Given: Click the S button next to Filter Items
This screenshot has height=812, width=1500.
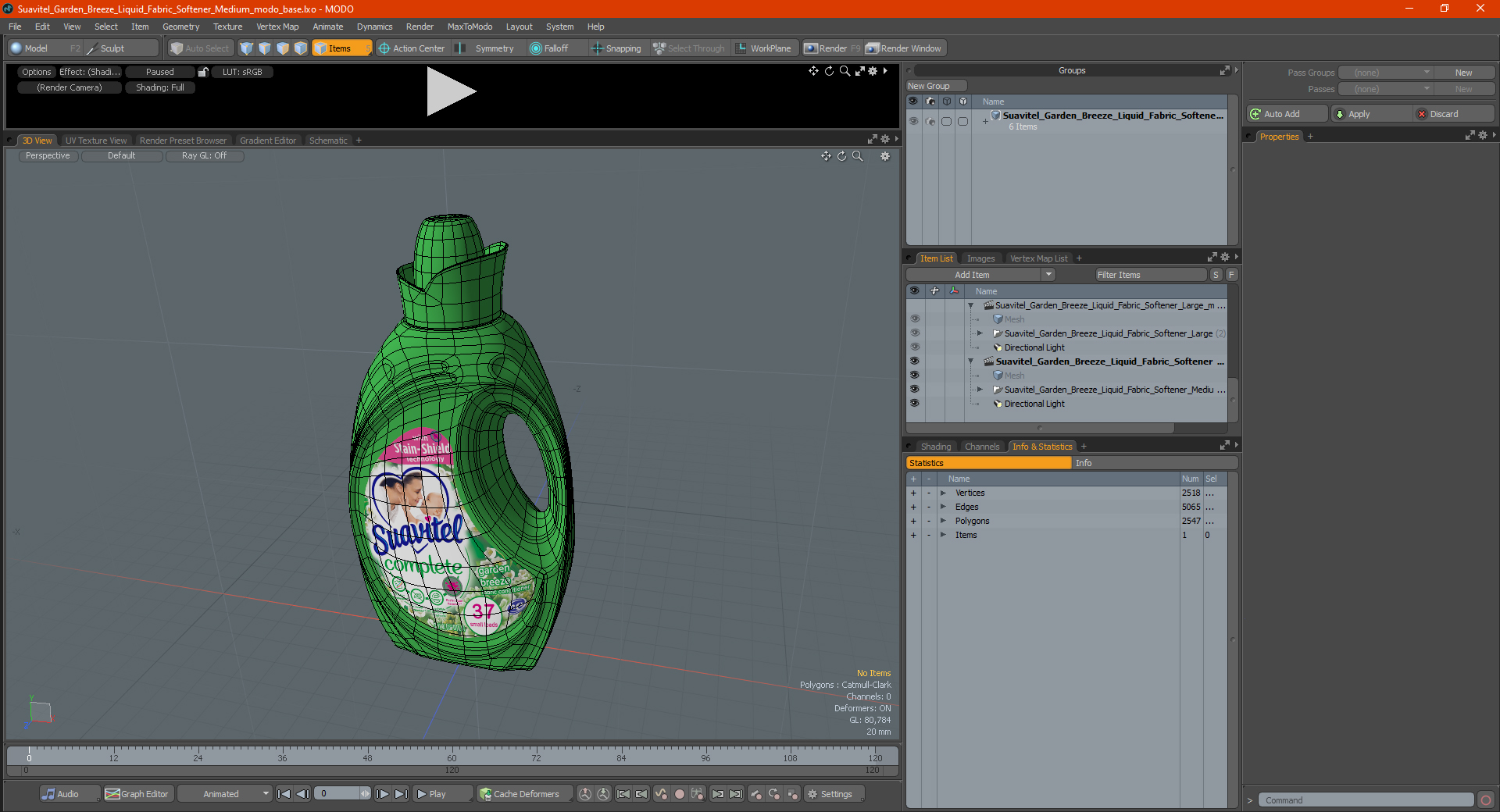Looking at the screenshot, I should (1216, 275).
